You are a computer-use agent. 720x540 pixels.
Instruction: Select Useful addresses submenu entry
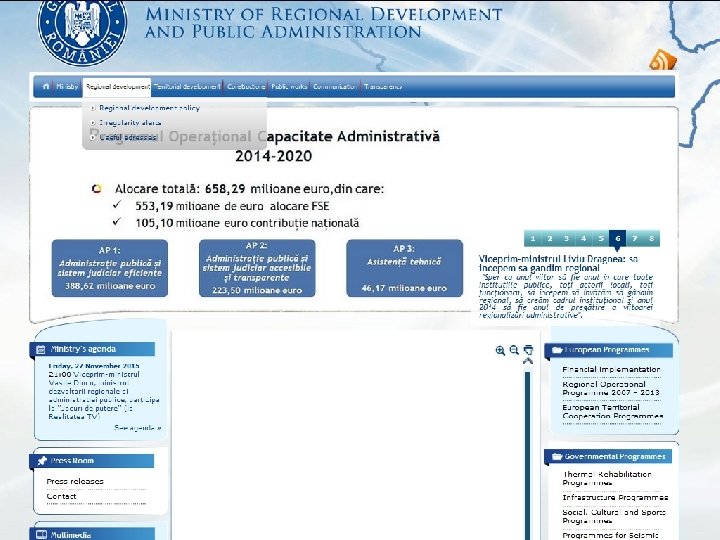128,137
